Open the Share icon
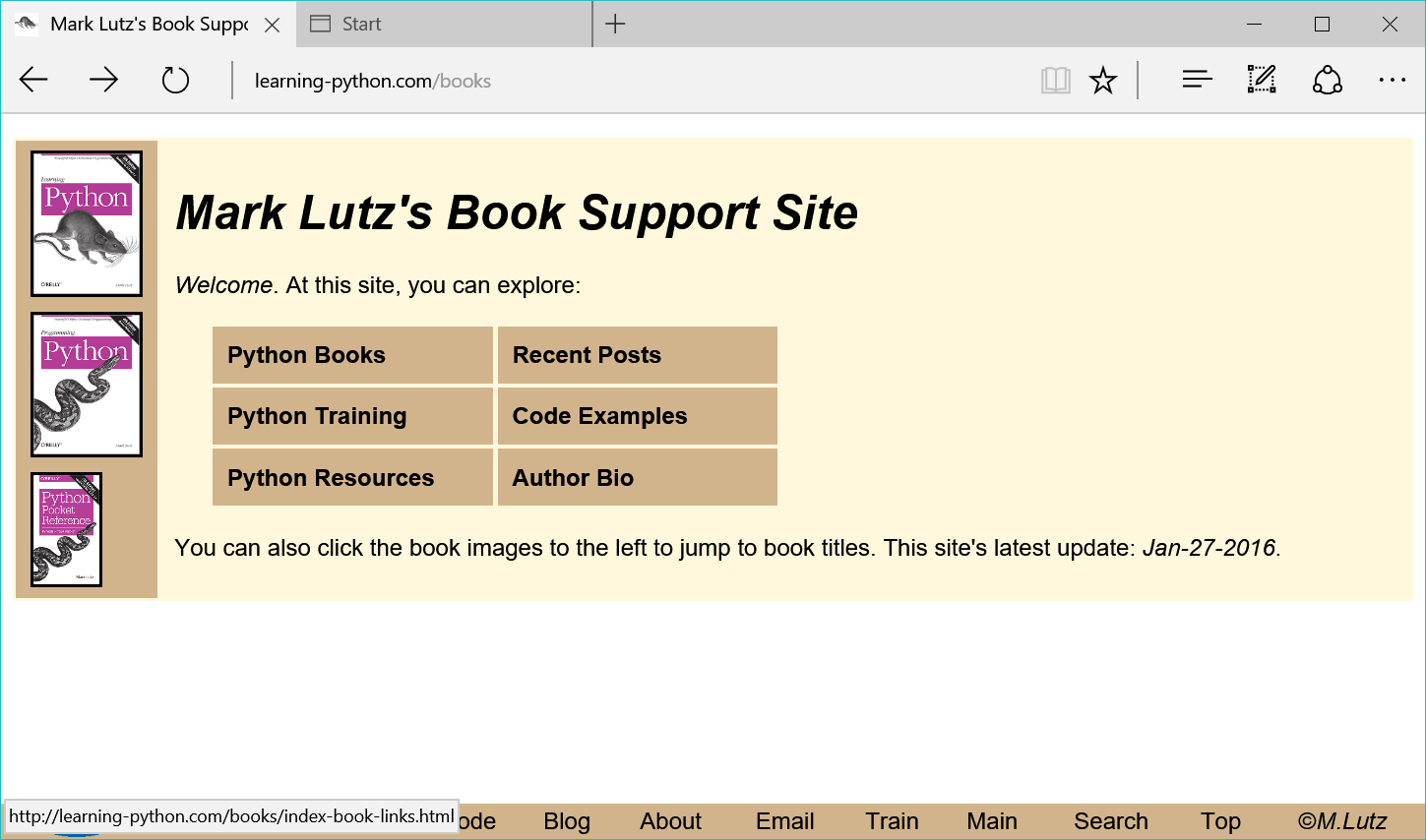 1328,80
